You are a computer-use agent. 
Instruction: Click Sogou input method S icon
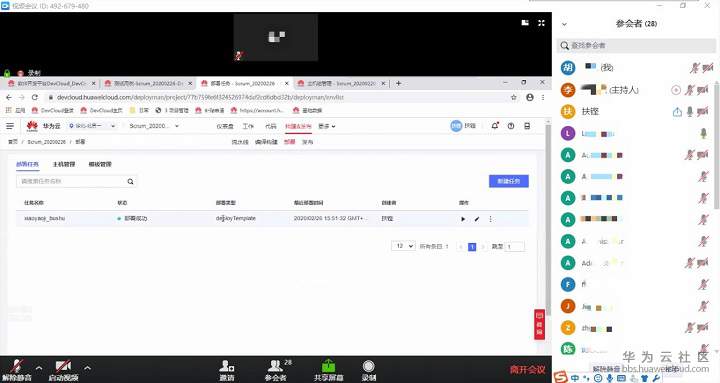pyautogui.click(x=560, y=377)
